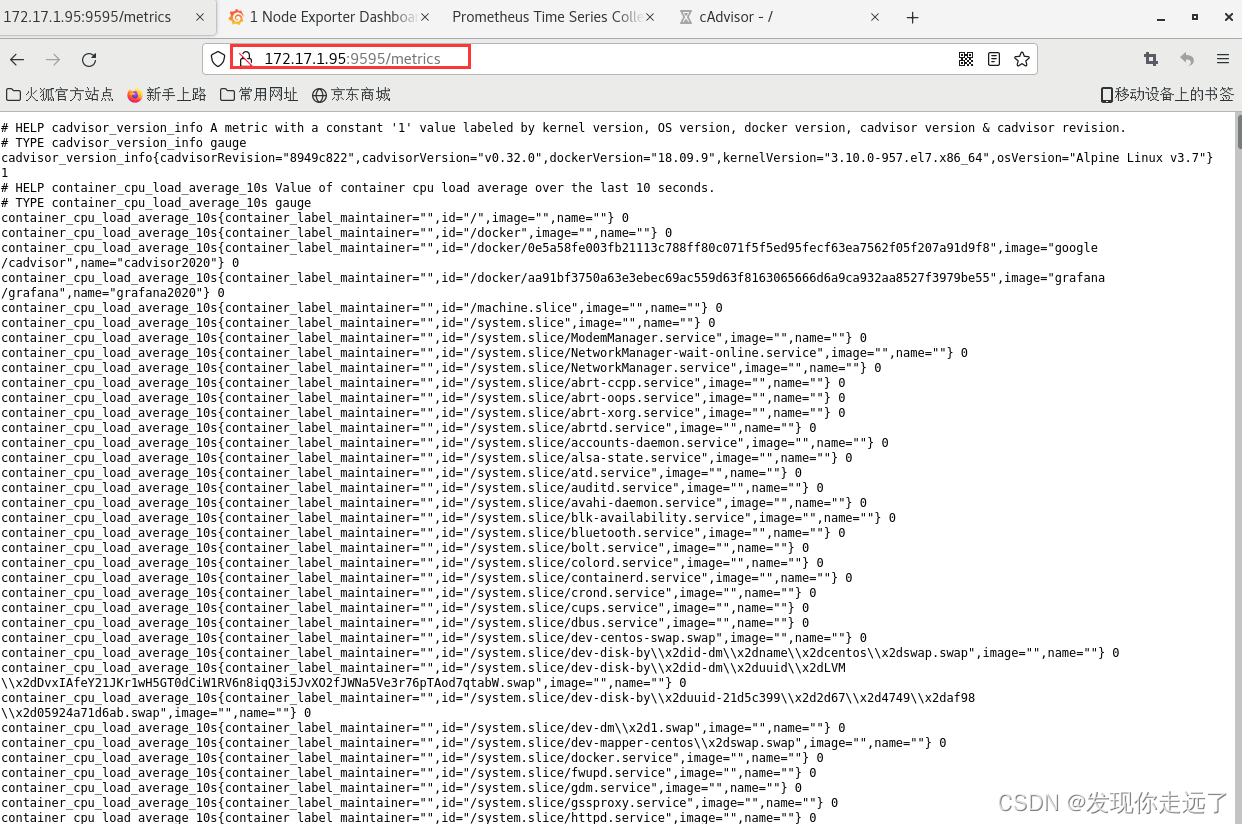Show site security info via lock icon
This screenshot has height=824, width=1242.
click(245, 59)
